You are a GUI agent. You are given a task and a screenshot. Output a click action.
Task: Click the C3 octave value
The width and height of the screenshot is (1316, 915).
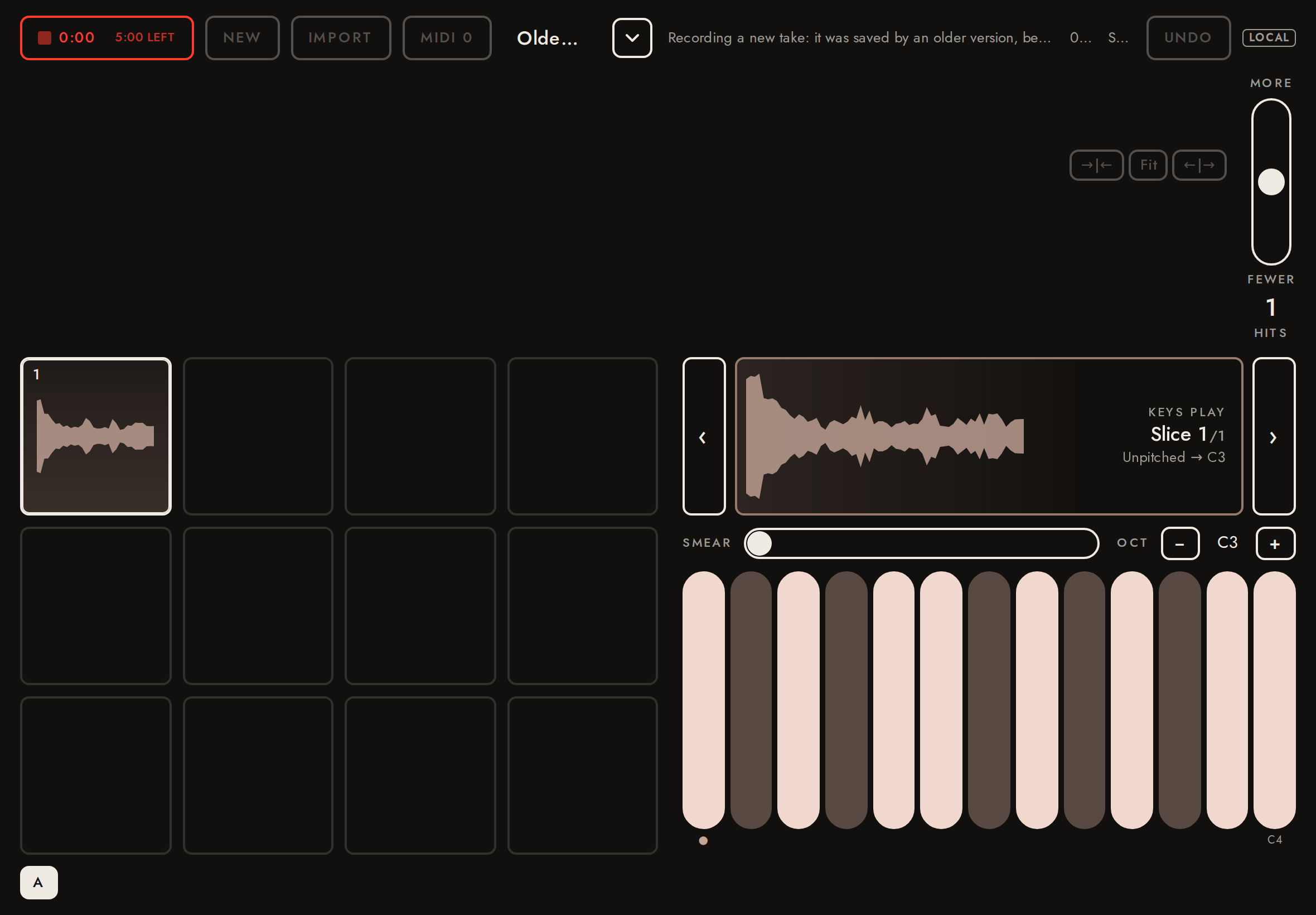1227,542
